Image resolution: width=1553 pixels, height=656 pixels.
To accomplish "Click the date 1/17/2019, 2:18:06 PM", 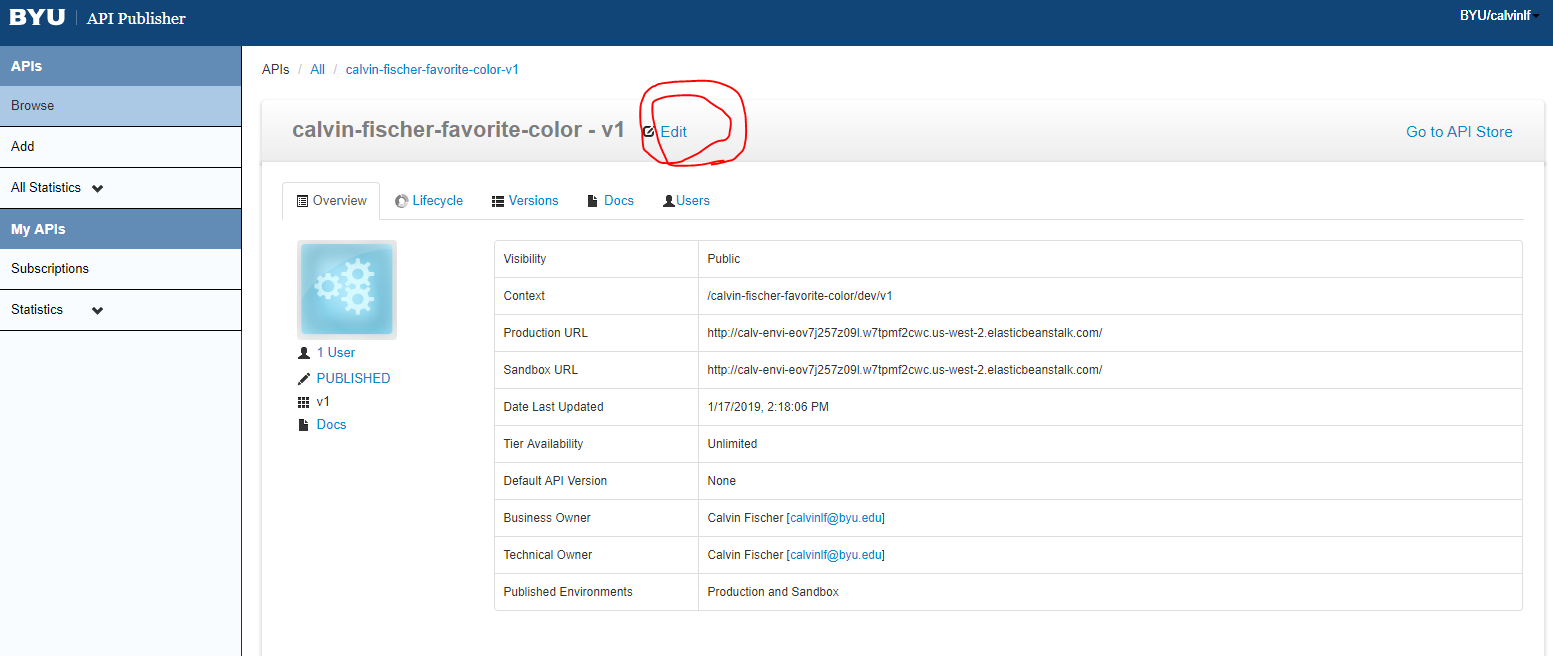I will pyautogui.click(x=768, y=407).
